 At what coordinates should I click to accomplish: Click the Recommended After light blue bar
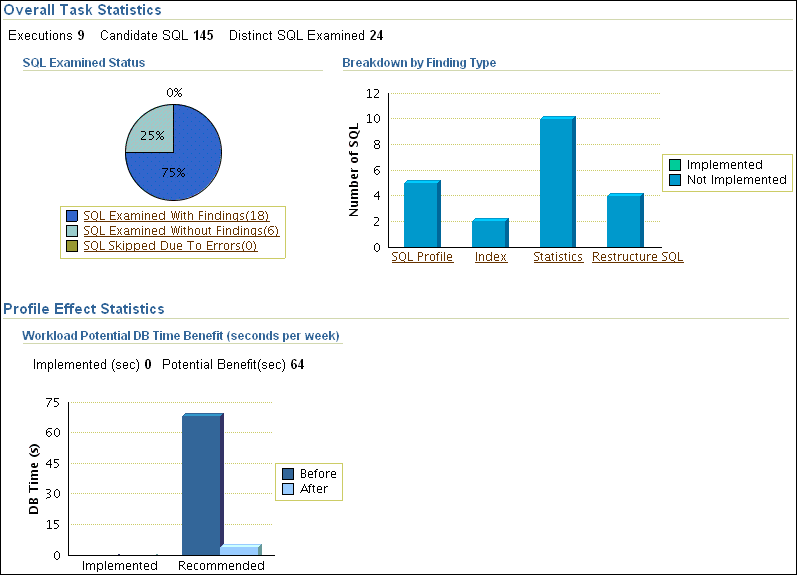point(239,550)
